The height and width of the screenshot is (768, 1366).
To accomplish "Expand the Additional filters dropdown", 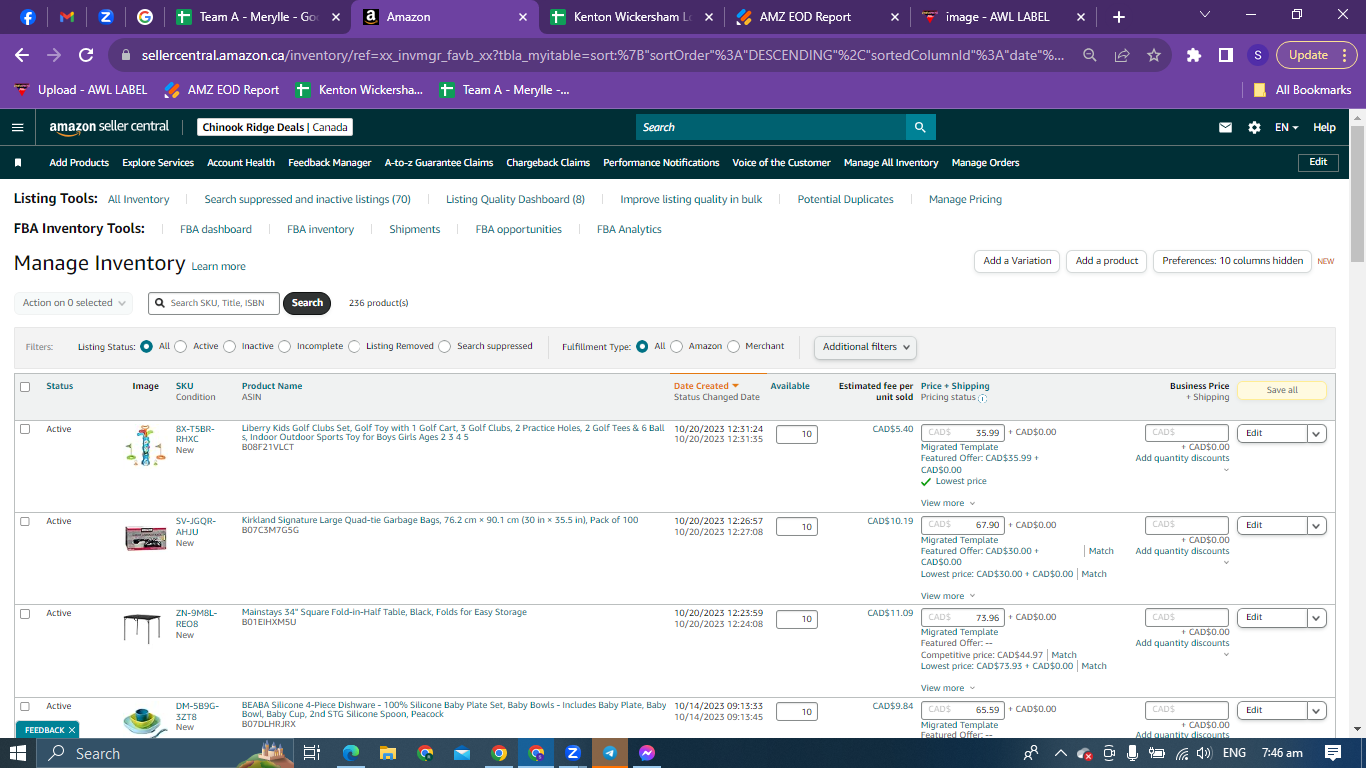I will 865,347.
